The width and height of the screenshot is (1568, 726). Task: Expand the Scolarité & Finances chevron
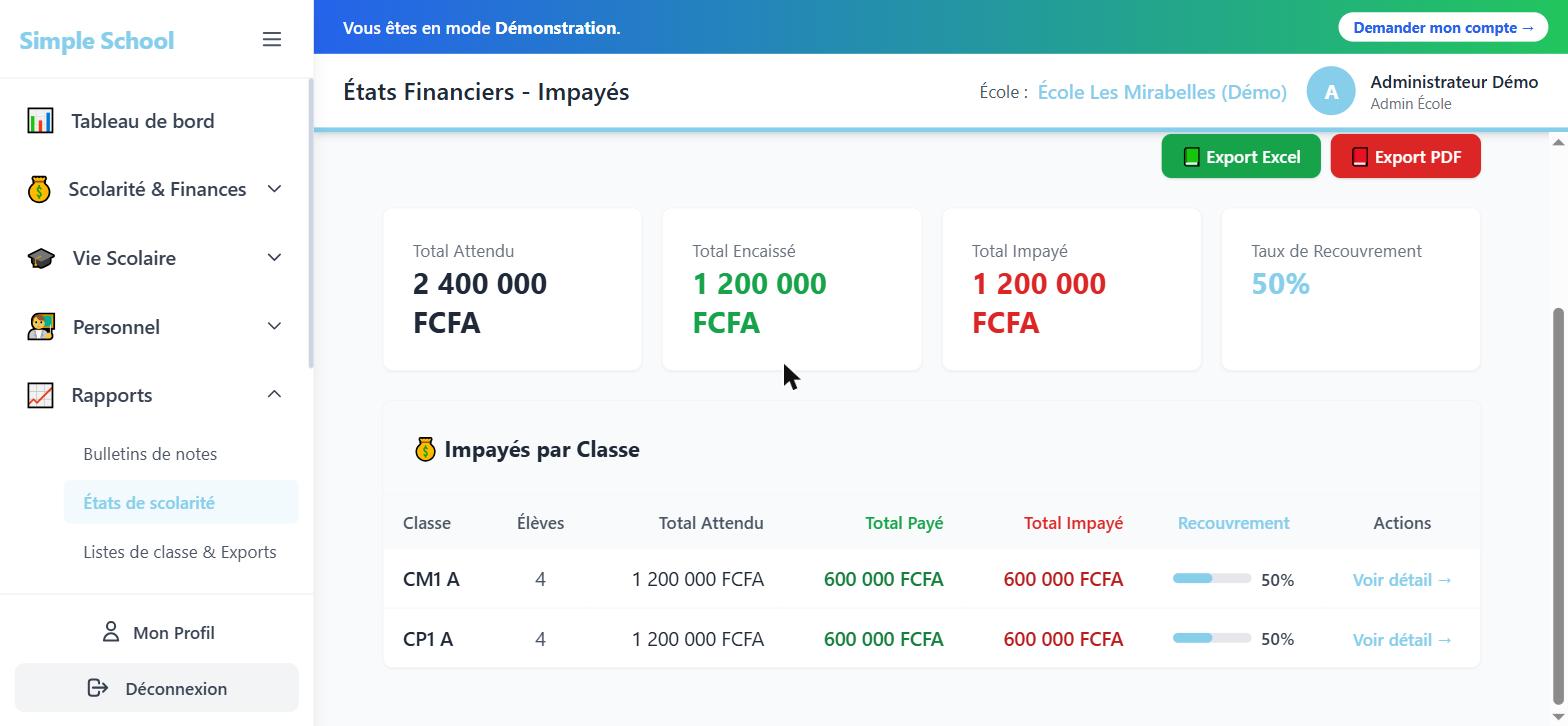click(x=274, y=189)
